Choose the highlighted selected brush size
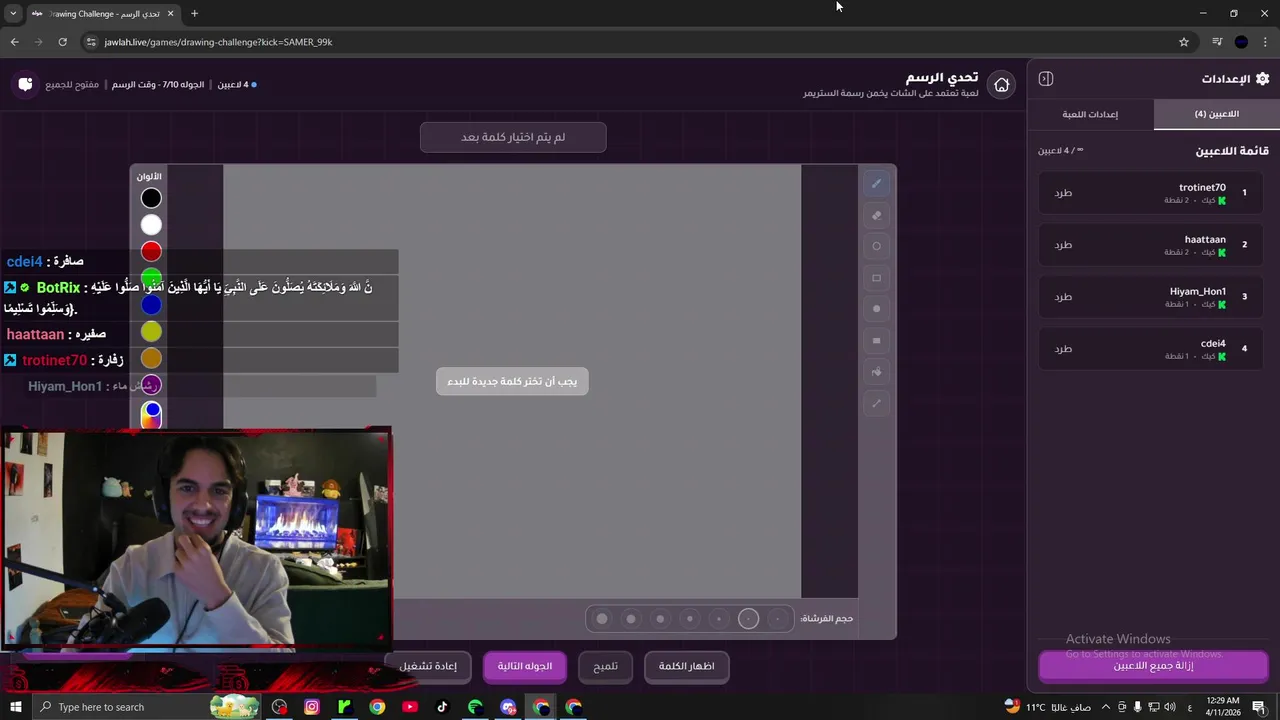 (748, 618)
